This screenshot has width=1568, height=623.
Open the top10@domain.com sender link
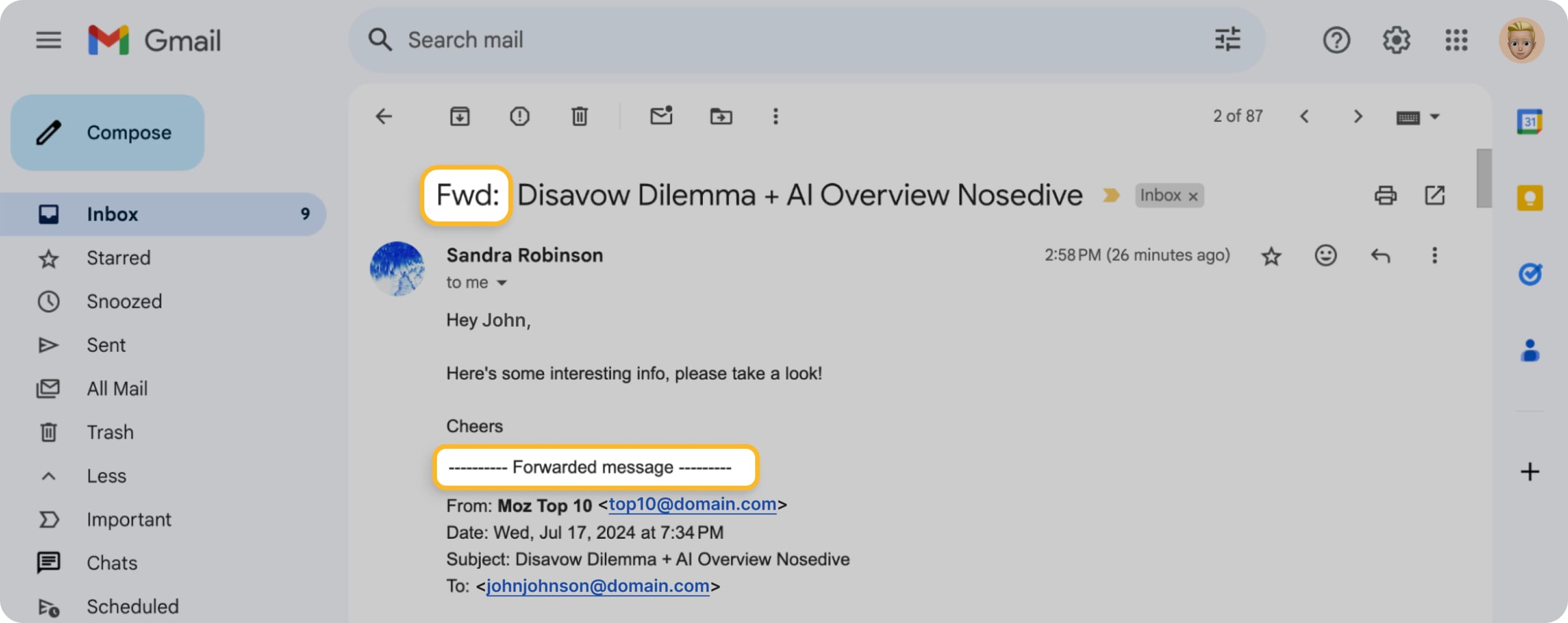pyautogui.click(x=692, y=504)
